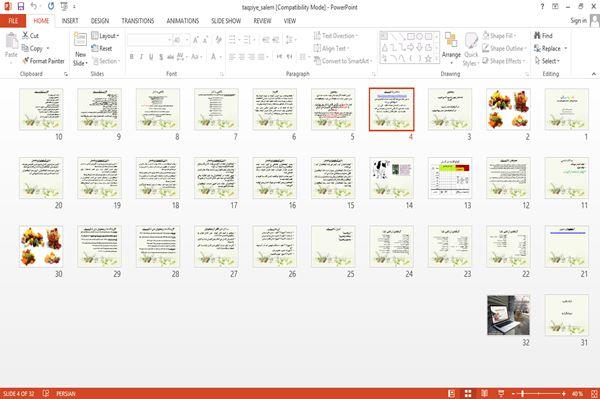Toggle Underline formatting
Viewport: 600px width, 399px height.
pyautogui.click(x=151, y=57)
